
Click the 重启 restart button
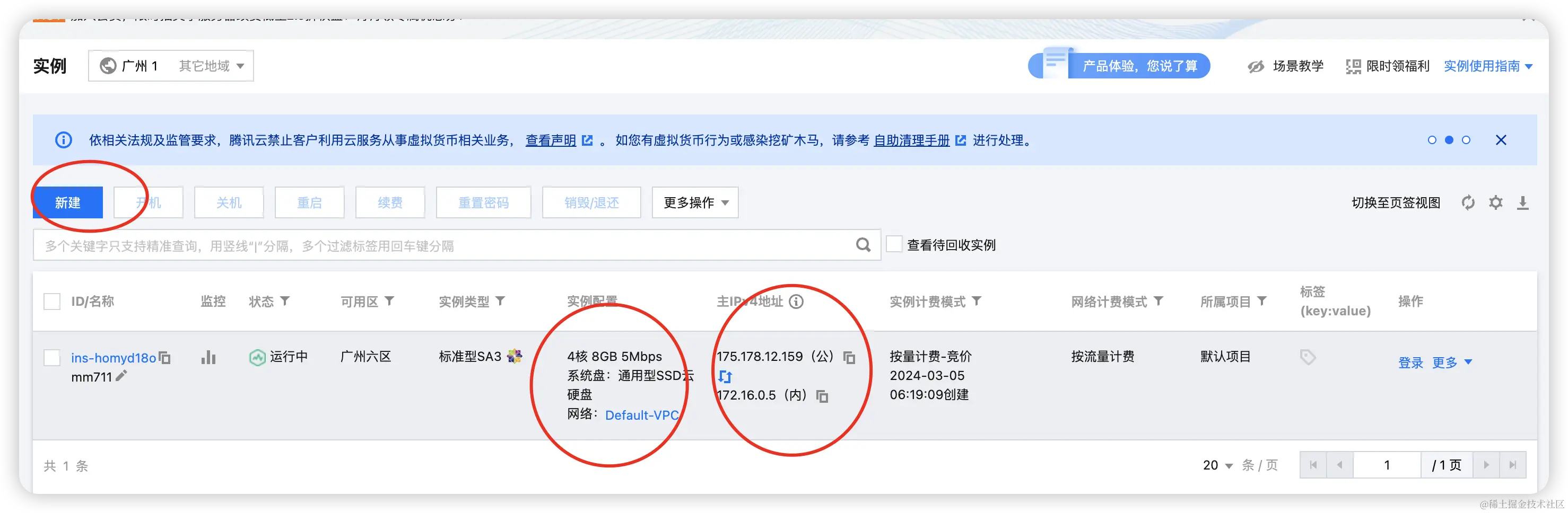pyautogui.click(x=309, y=202)
